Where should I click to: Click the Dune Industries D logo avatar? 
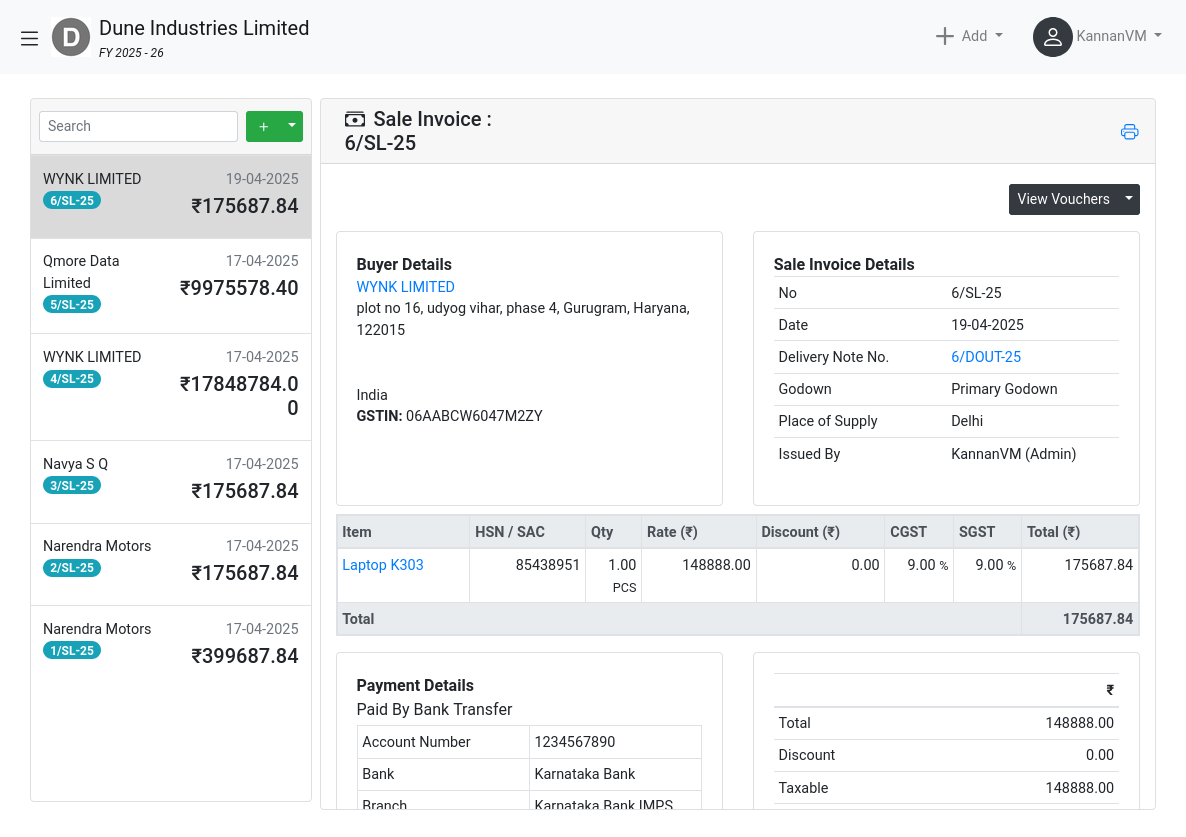tap(71, 37)
